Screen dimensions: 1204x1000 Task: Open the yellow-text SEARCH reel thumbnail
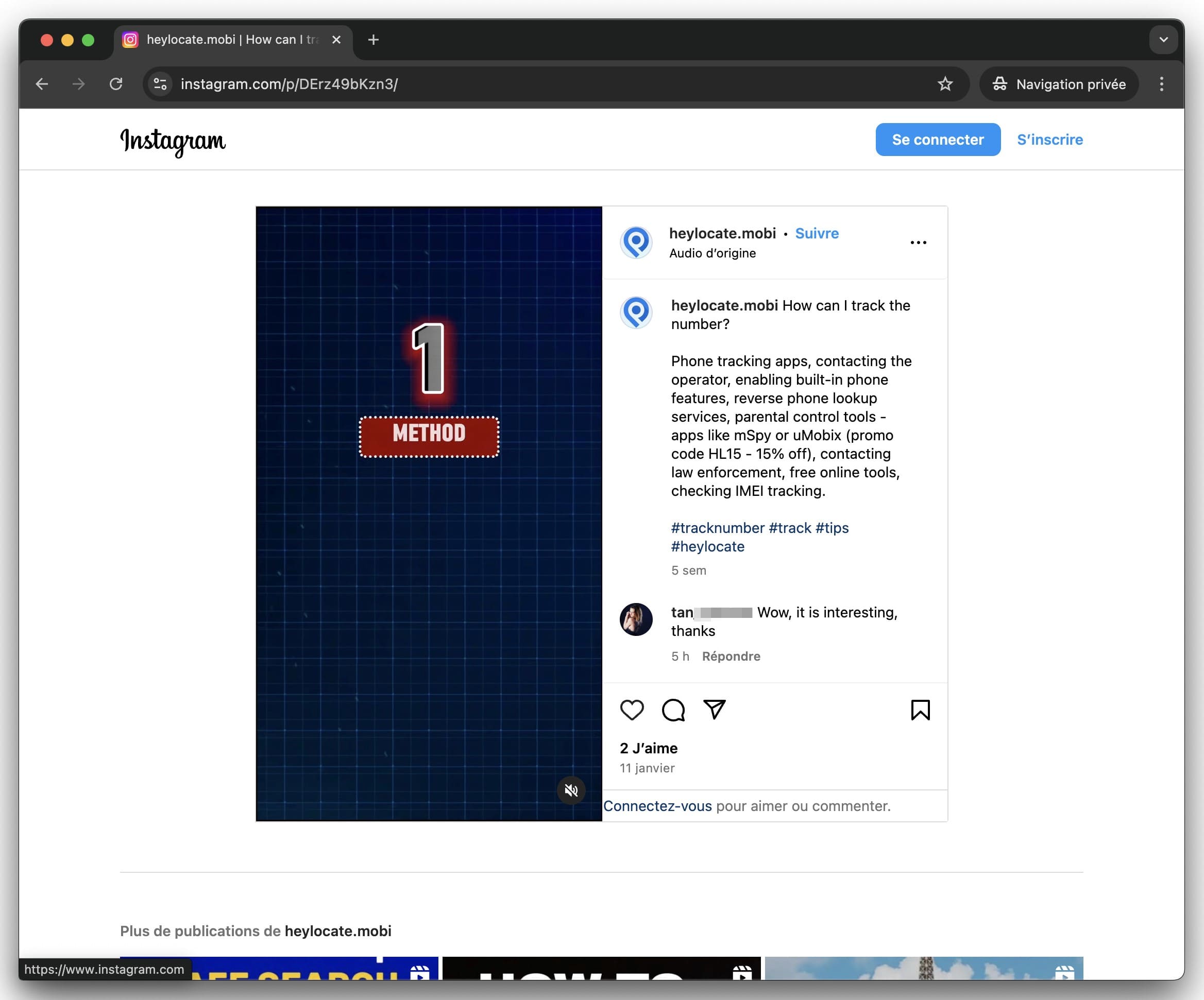[279, 968]
